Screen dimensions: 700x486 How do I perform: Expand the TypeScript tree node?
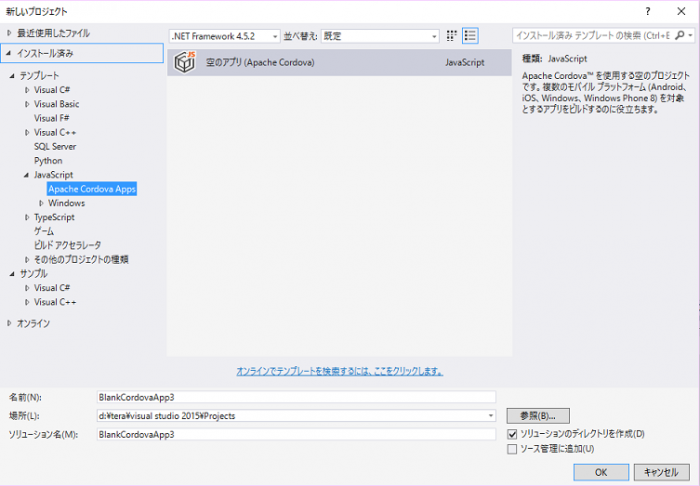click(27, 217)
